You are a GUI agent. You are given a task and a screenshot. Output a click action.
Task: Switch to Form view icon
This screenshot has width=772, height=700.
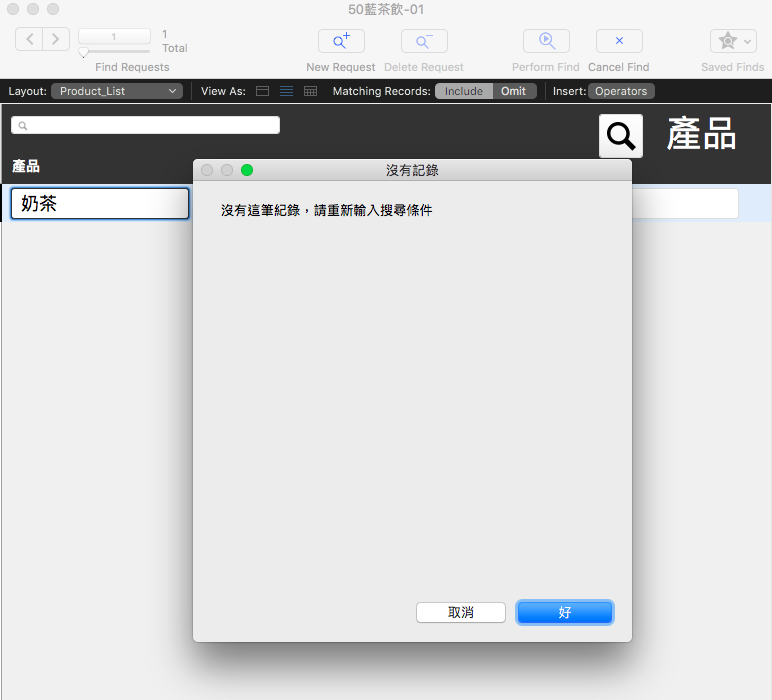click(x=262, y=91)
